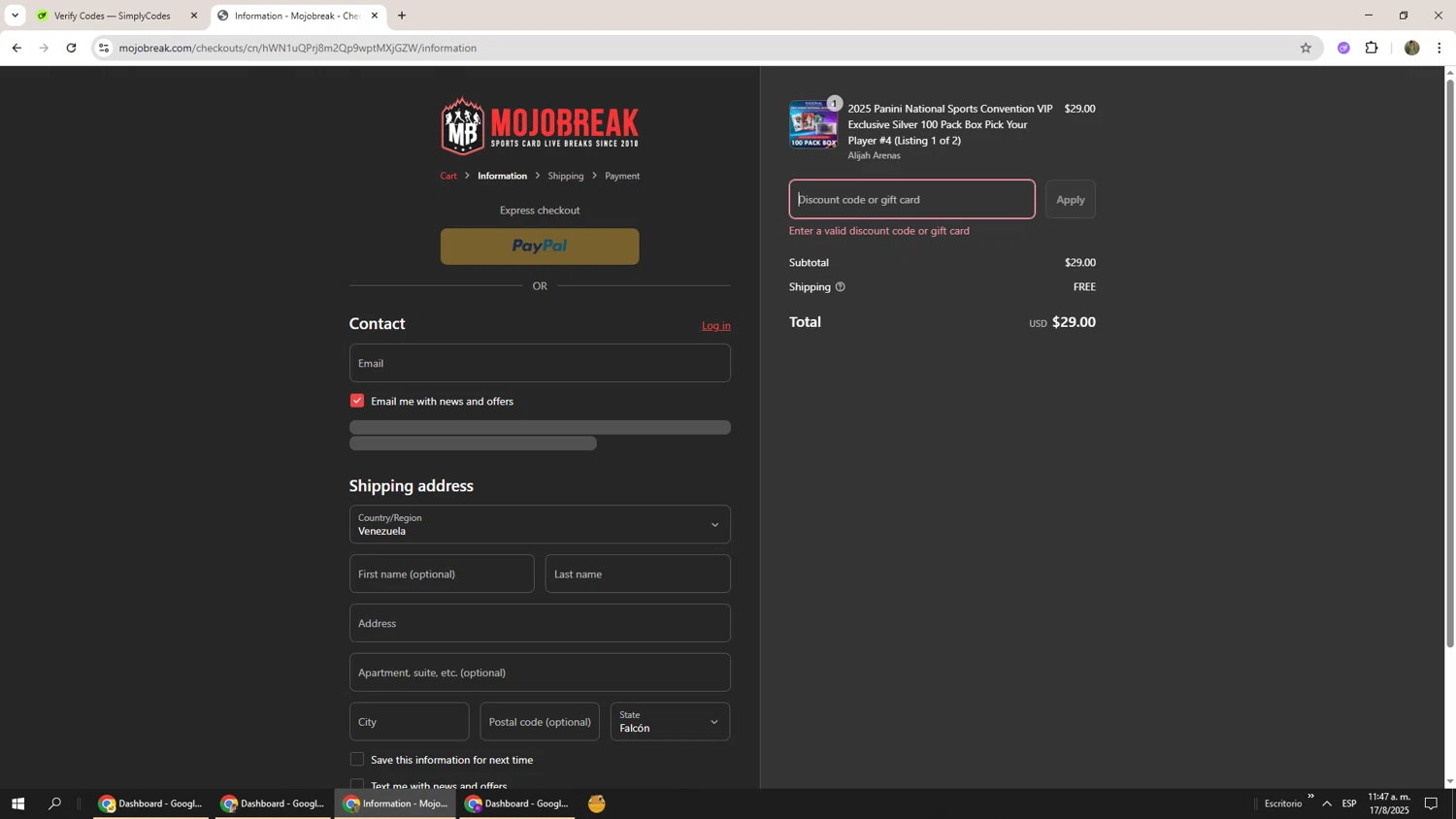
Task: View site information icon in address bar
Action: [x=104, y=48]
